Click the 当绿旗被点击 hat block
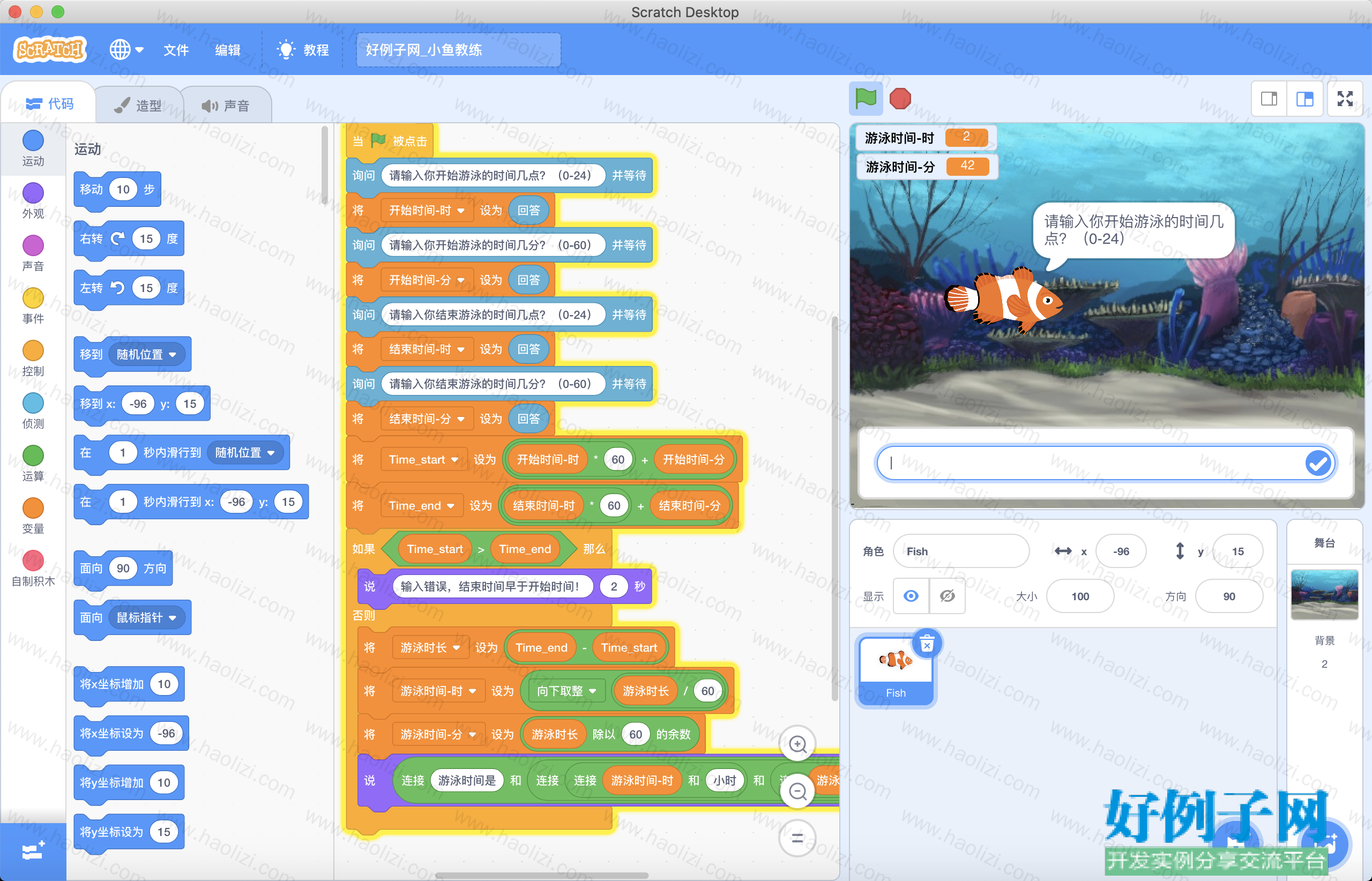This screenshot has width=1372, height=881. 390,141
